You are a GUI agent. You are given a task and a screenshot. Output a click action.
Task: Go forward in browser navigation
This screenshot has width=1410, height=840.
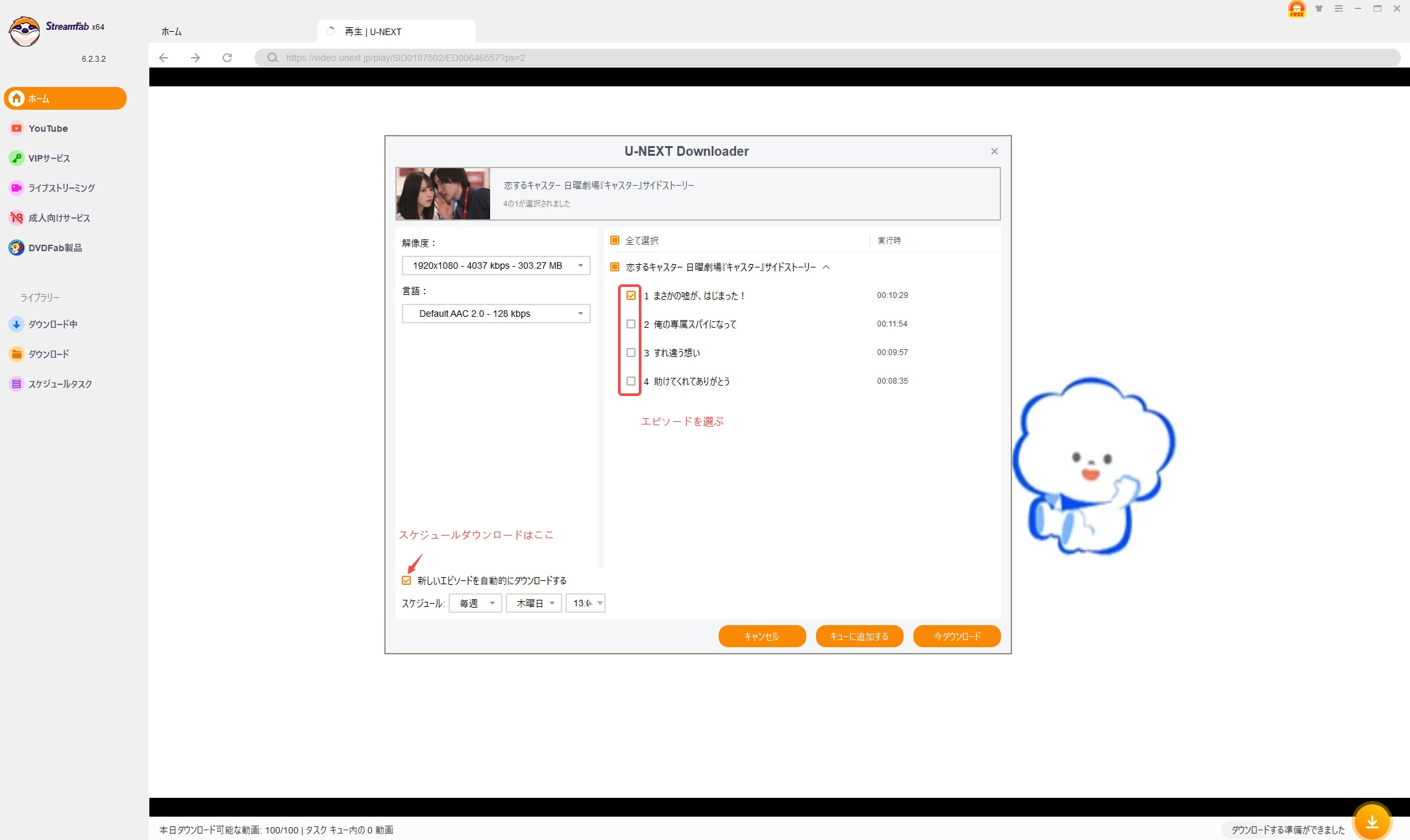195,58
